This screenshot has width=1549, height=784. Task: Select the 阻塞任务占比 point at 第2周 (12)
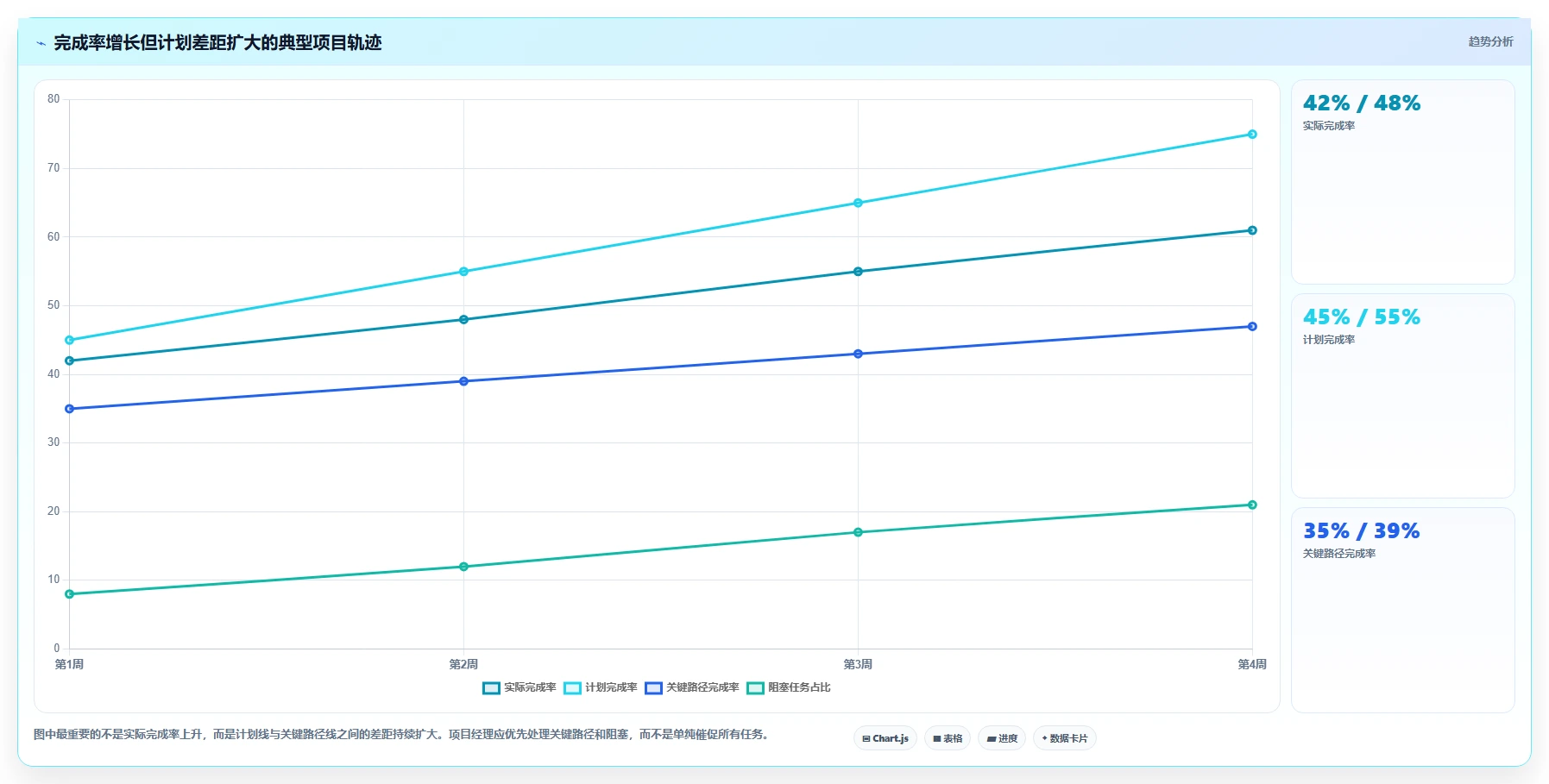click(x=463, y=567)
